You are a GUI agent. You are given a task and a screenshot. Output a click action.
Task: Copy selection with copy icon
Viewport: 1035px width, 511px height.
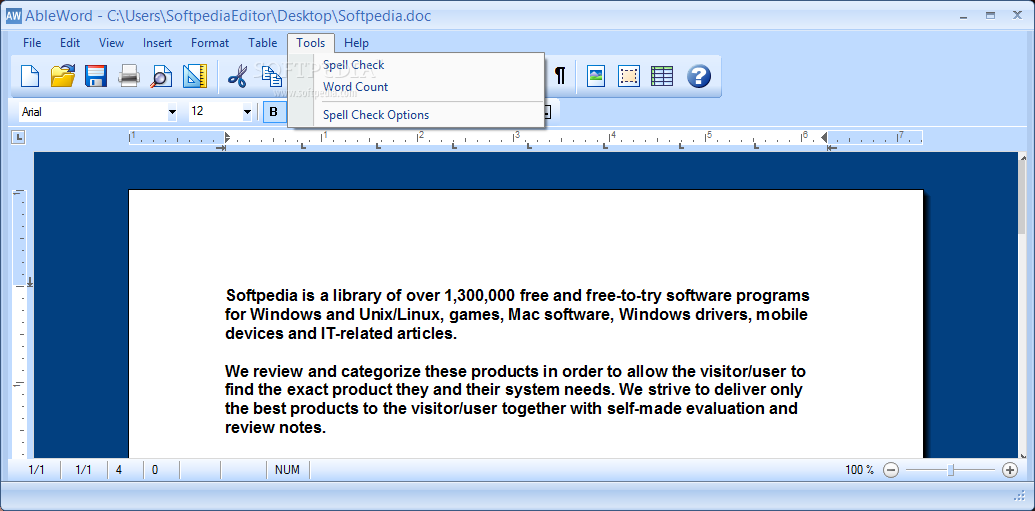[271, 76]
